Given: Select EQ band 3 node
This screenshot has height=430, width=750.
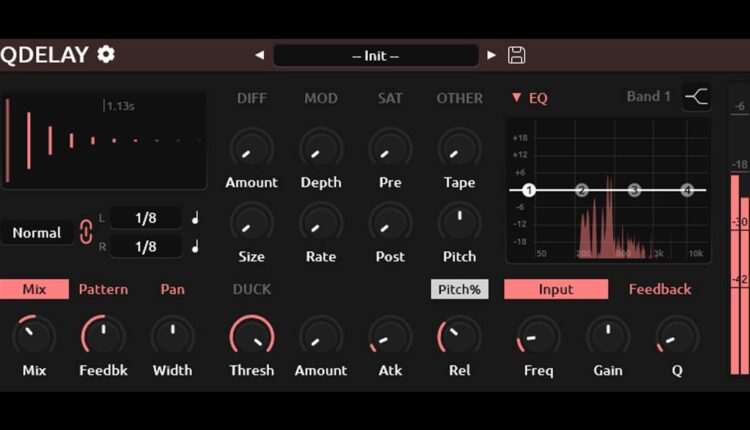Looking at the screenshot, I should click(x=634, y=190).
